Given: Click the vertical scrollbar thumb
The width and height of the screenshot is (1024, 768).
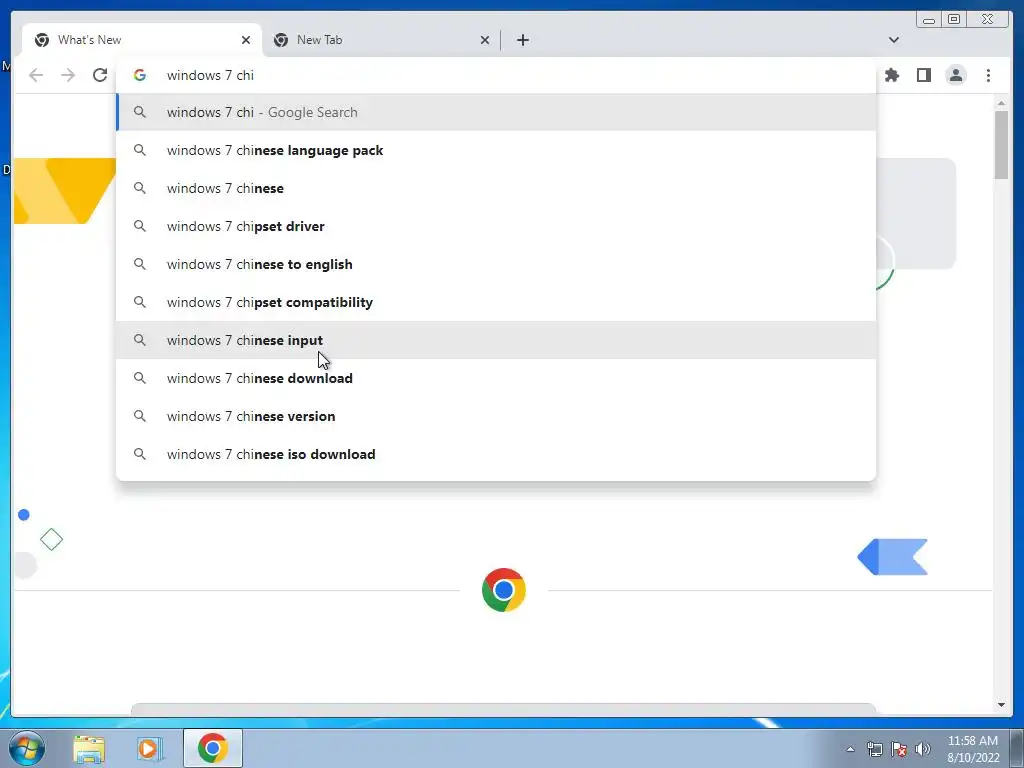Looking at the screenshot, I should (1001, 144).
